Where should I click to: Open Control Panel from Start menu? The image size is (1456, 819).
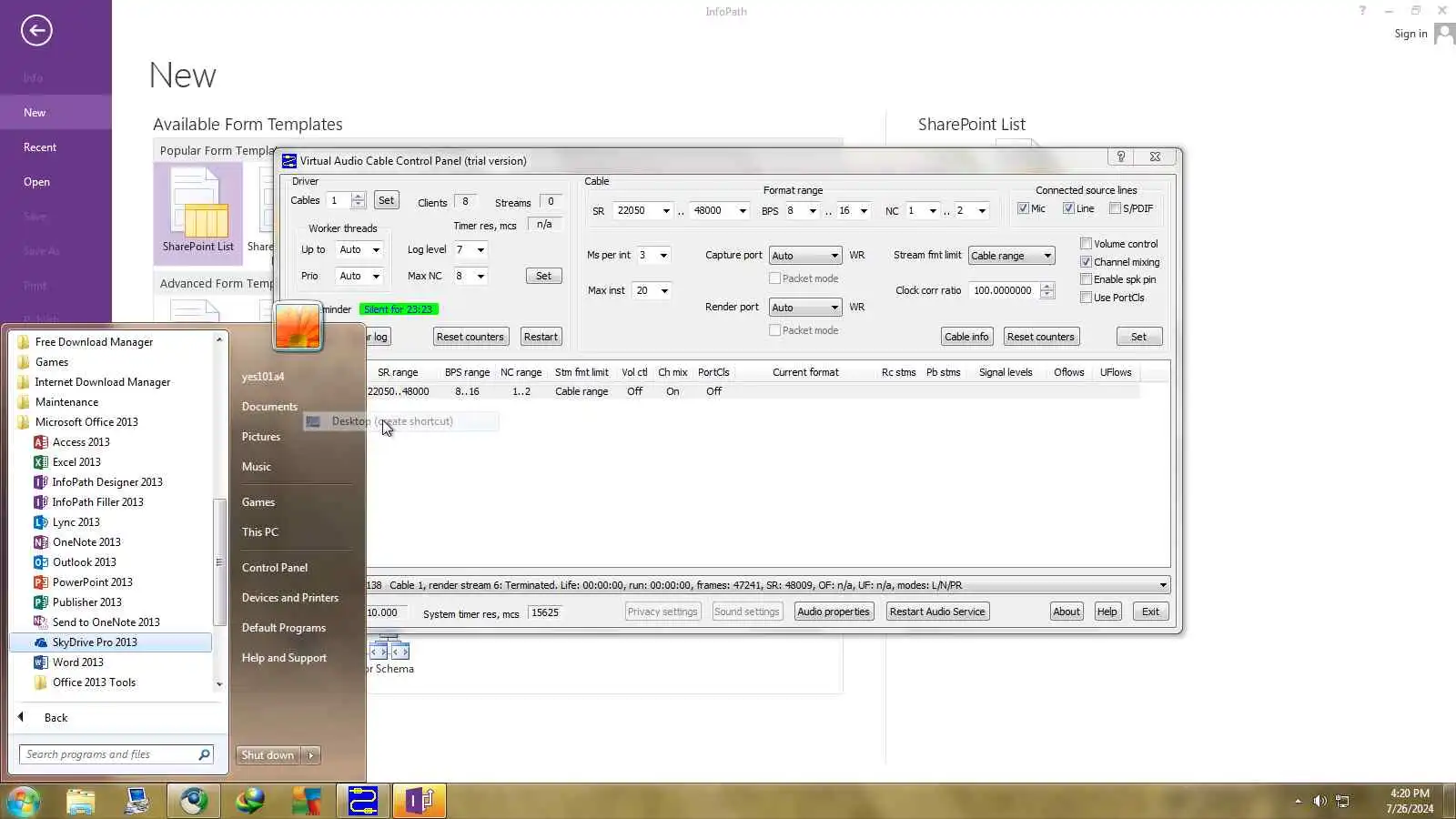tap(275, 568)
